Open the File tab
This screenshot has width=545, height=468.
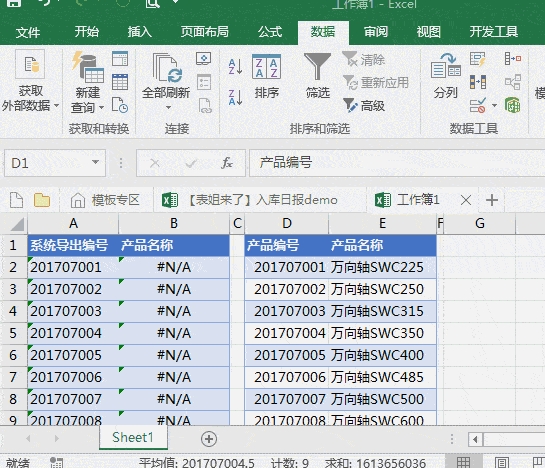[x=28, y=32]
